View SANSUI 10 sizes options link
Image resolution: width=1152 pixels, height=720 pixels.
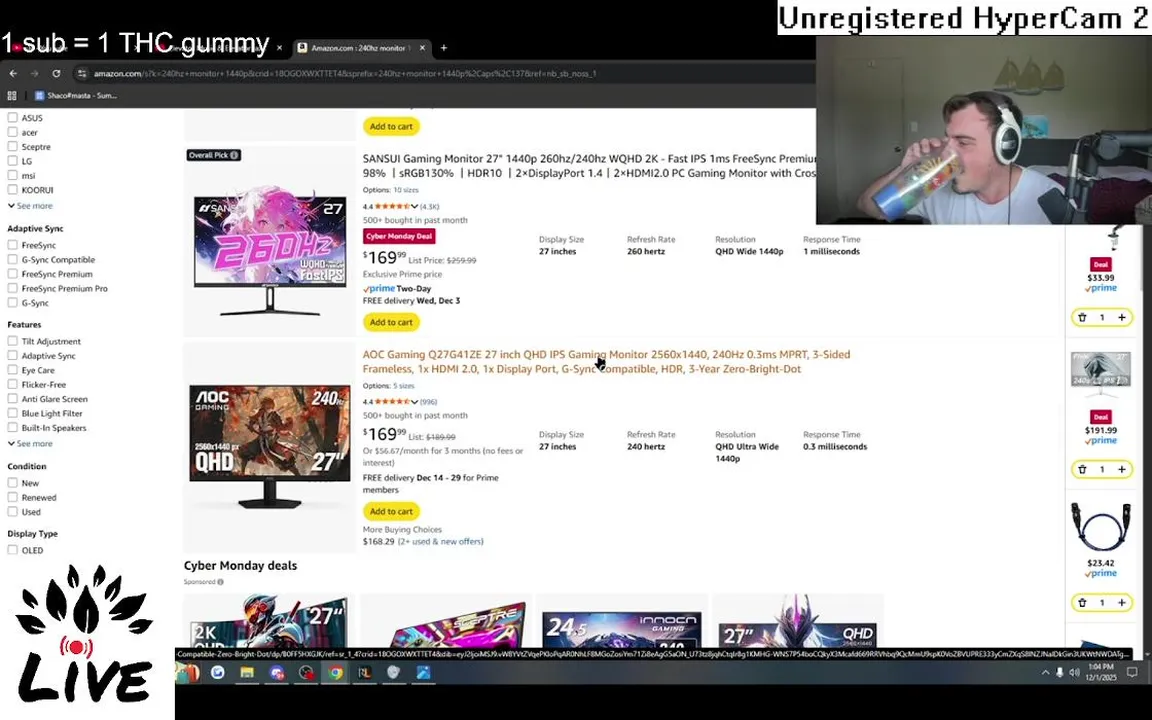click(406, 190)
